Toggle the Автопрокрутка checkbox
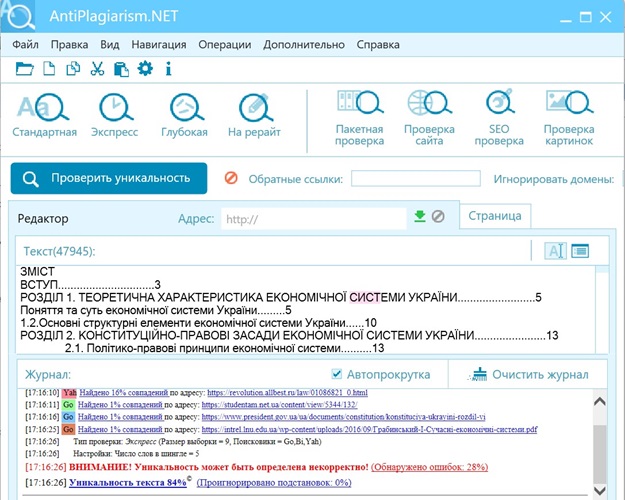The height and width of the screenshot is (500, 625). coord(336,374)
